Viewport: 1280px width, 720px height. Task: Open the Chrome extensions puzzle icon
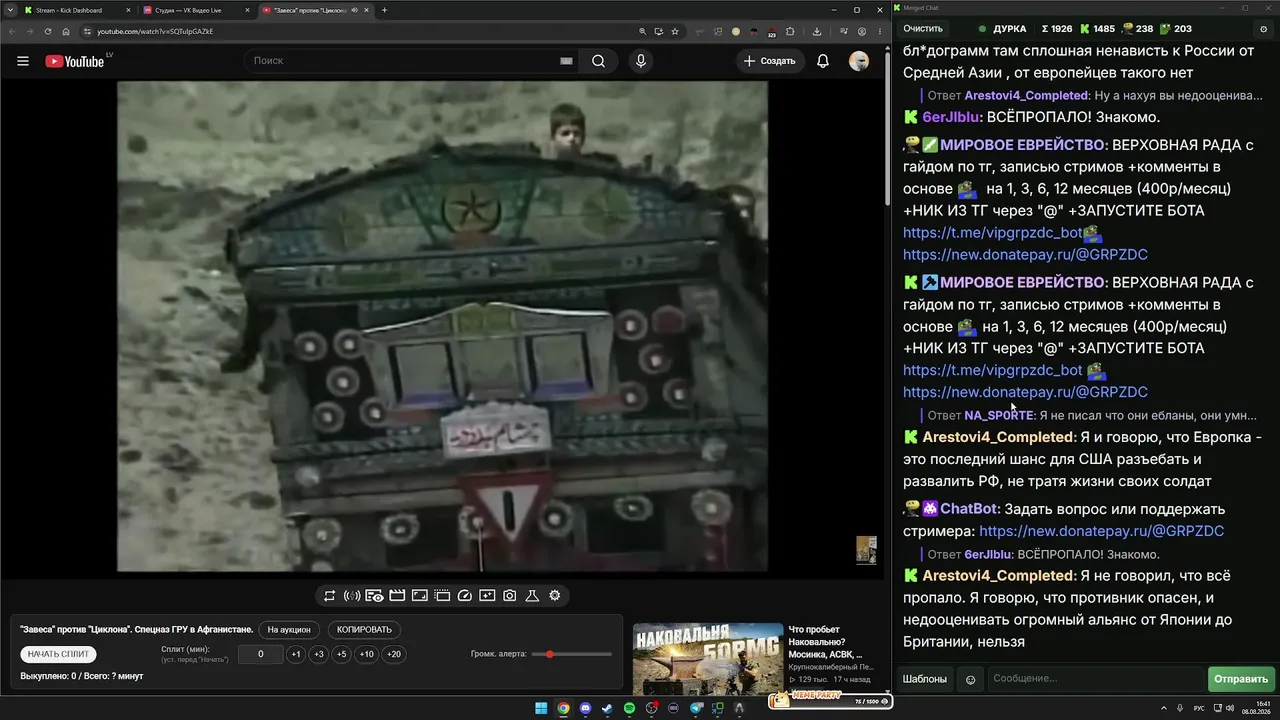790,31
